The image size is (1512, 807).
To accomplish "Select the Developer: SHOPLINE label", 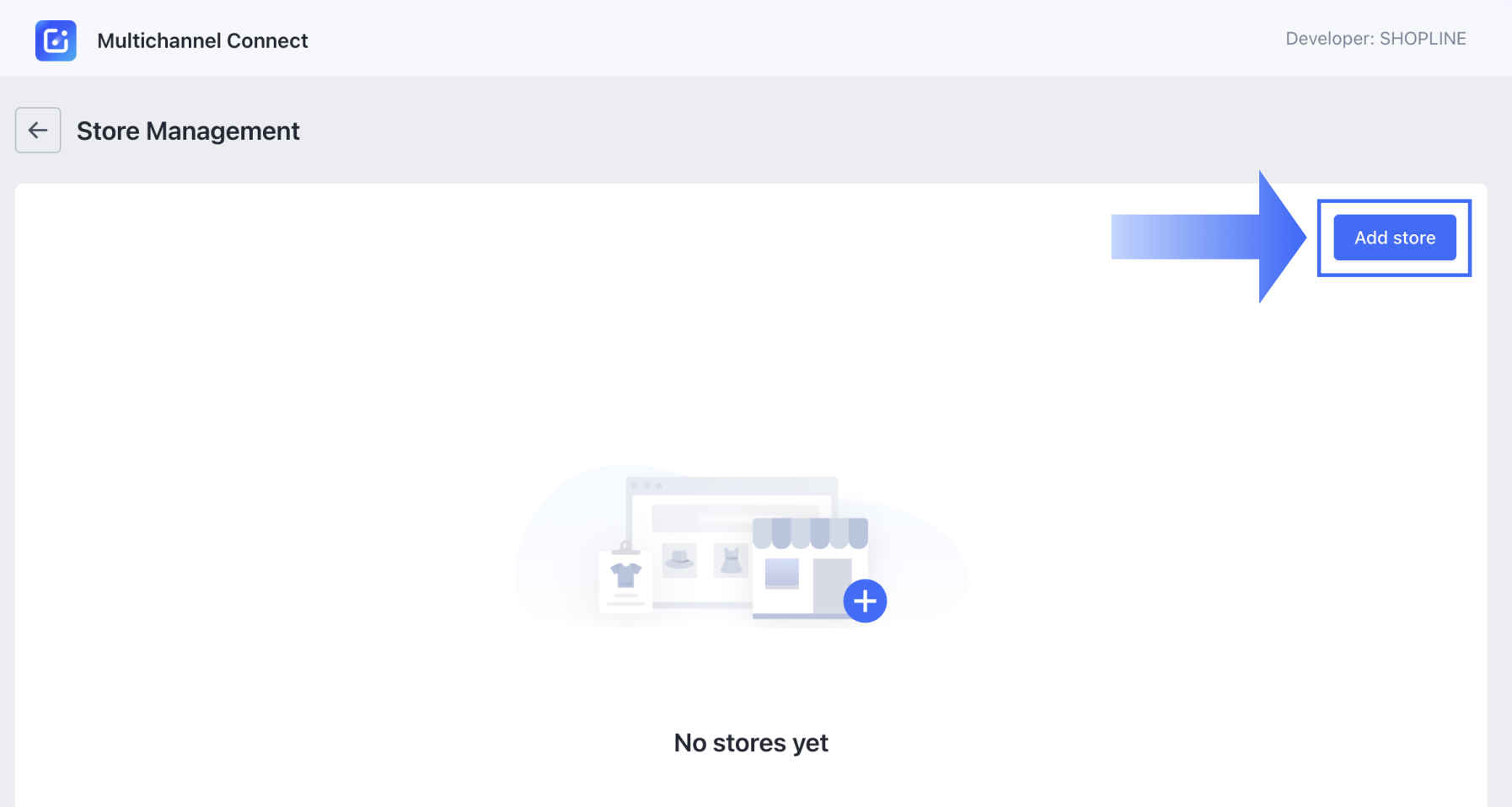I will click(x=1375, y=39).
